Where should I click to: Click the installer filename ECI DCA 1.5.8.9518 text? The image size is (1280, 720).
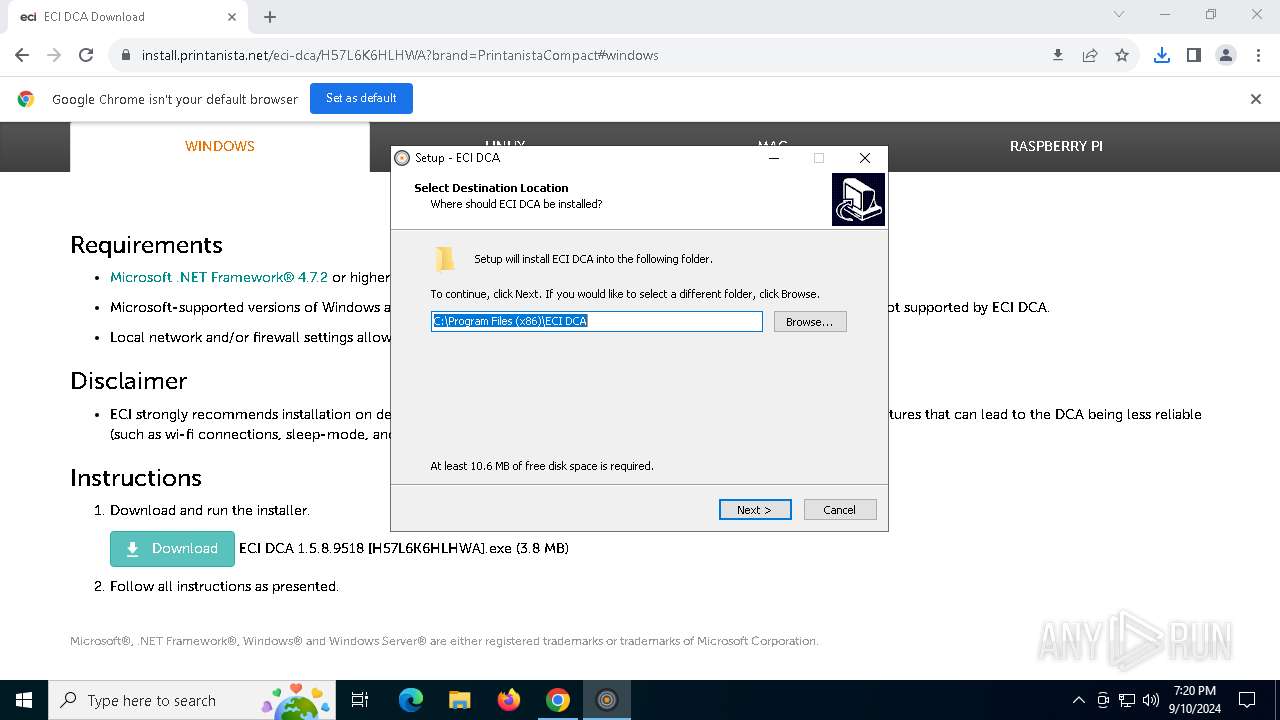click(x=404, y=548)
